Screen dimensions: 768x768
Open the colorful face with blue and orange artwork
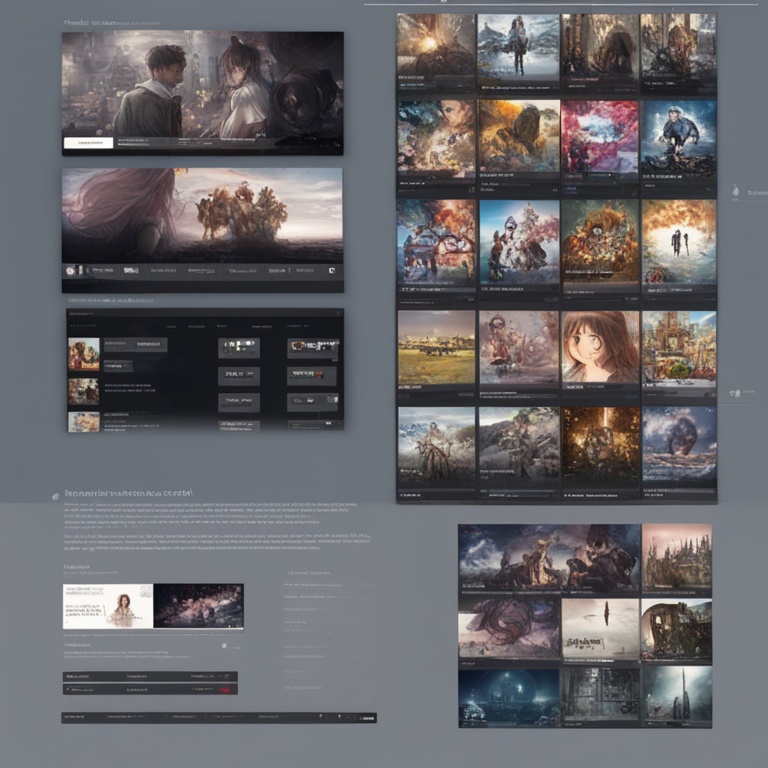point(436,140)
